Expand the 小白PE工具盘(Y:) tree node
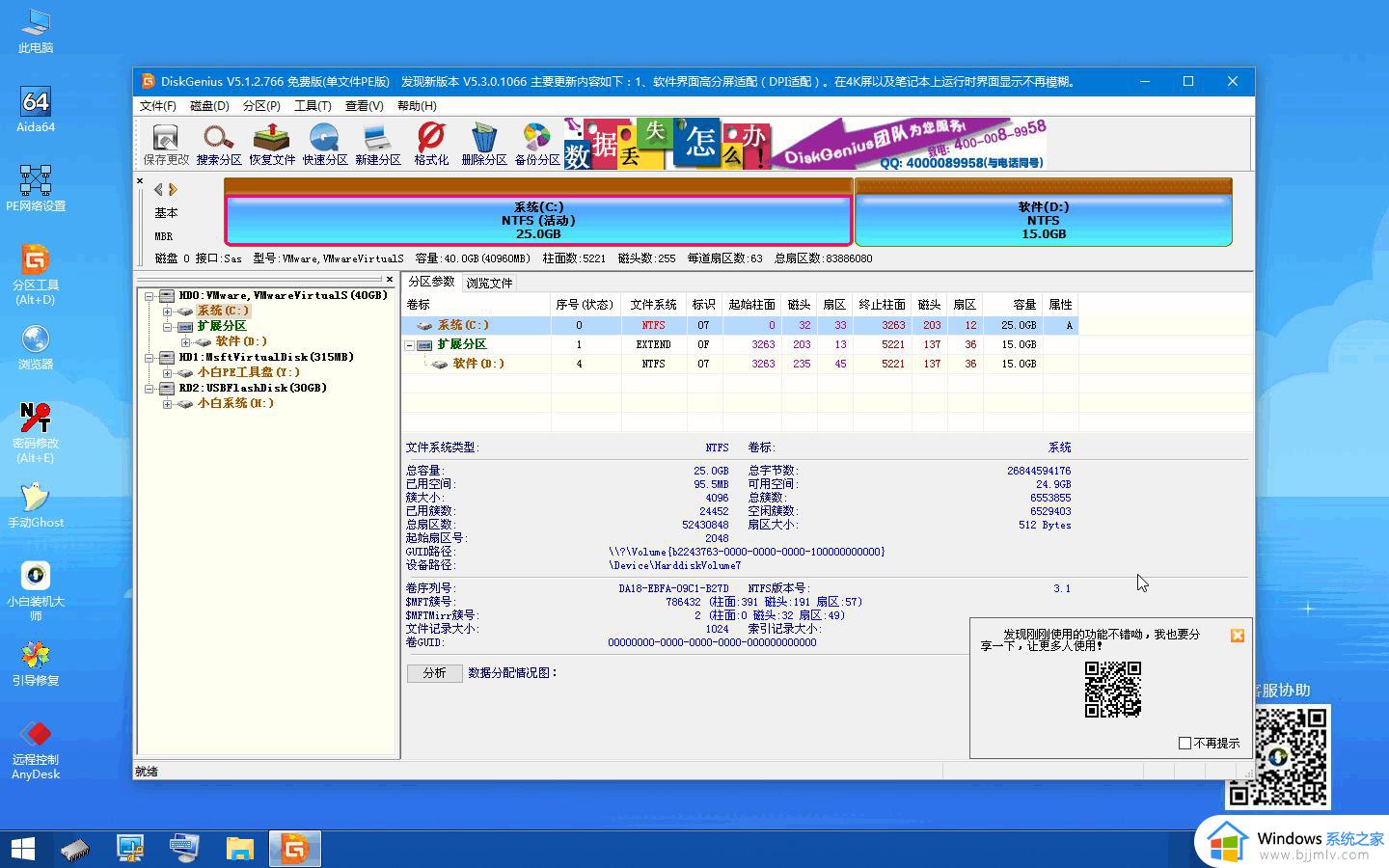The width and height of the screenshot is (1389, 868). pos(167,373)
